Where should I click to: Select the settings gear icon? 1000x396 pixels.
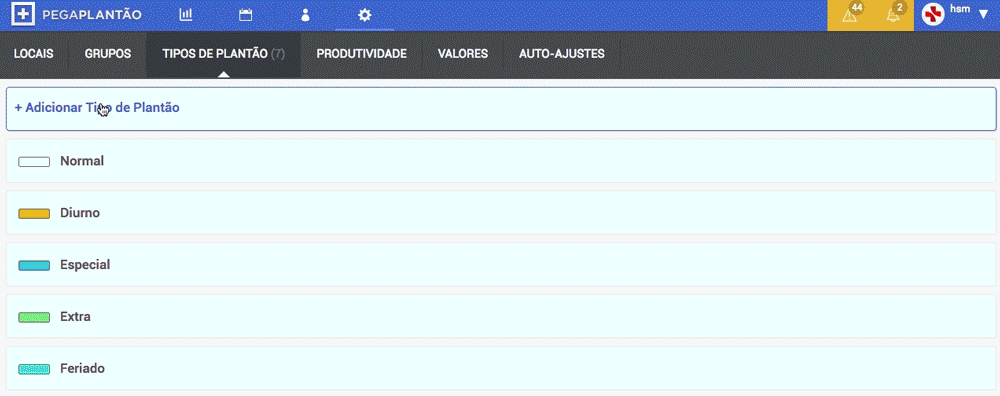(x=364, y=15)
